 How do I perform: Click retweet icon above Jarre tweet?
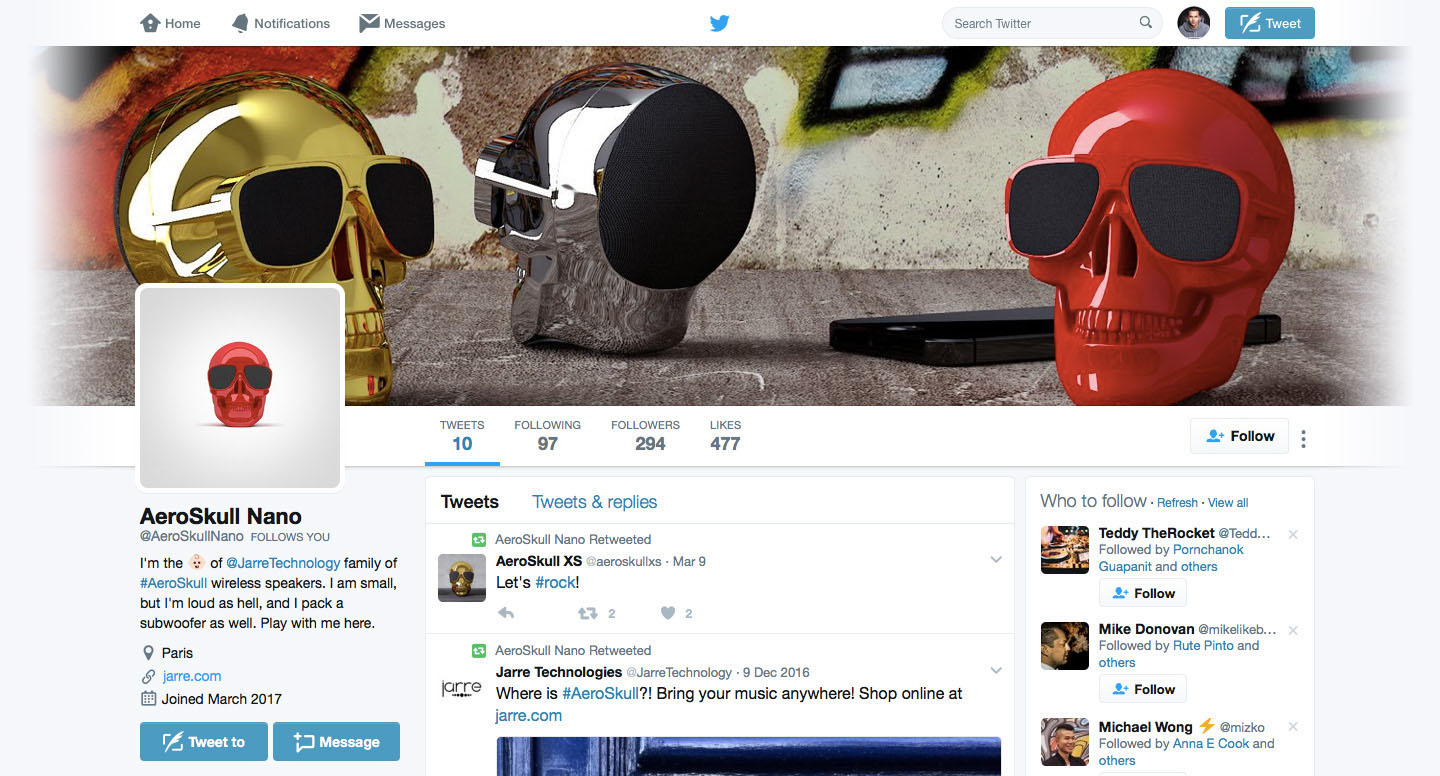(479, 650)
